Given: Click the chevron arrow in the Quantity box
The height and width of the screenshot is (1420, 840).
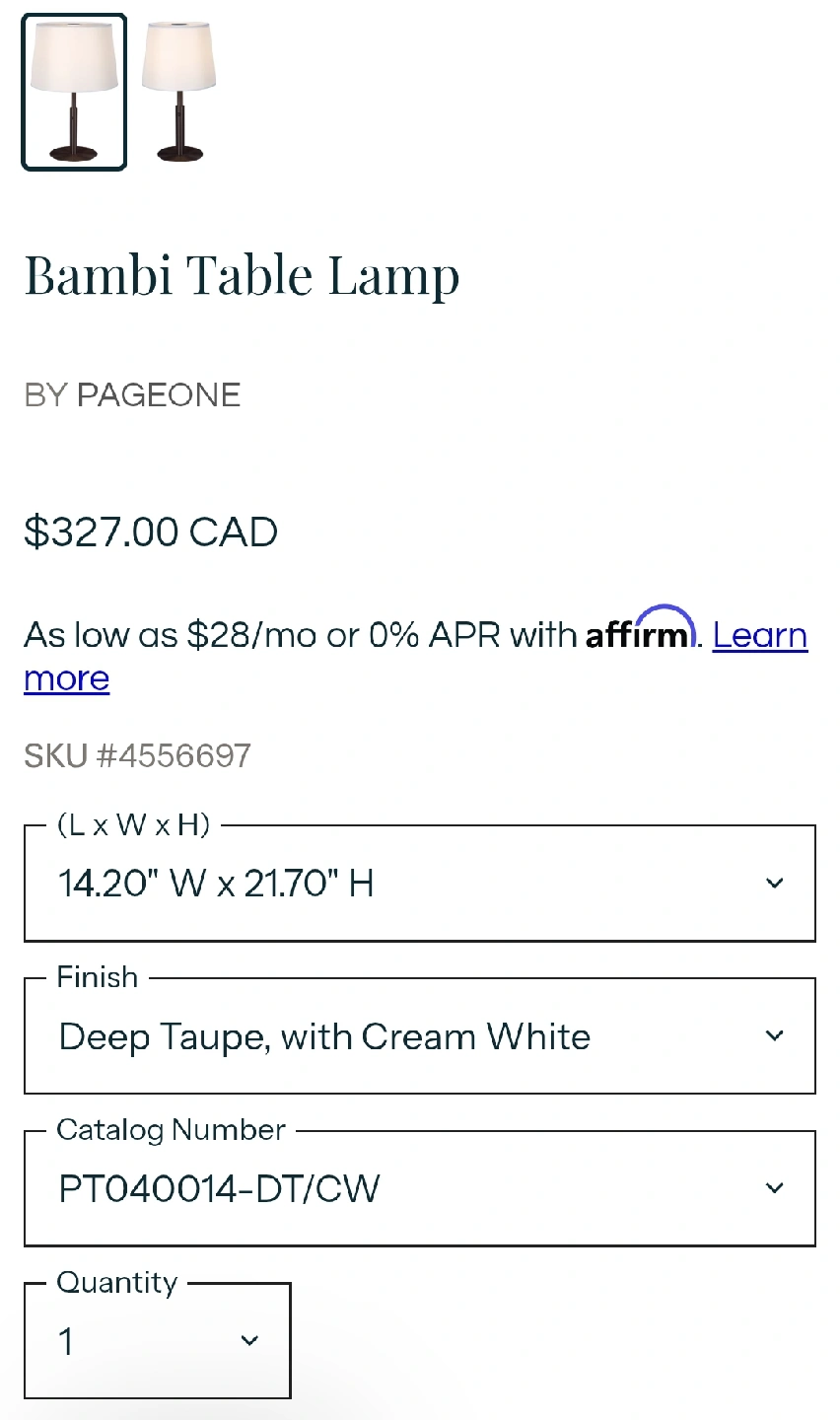Looking at the screenshot, I should click(x=249, y=1341).
